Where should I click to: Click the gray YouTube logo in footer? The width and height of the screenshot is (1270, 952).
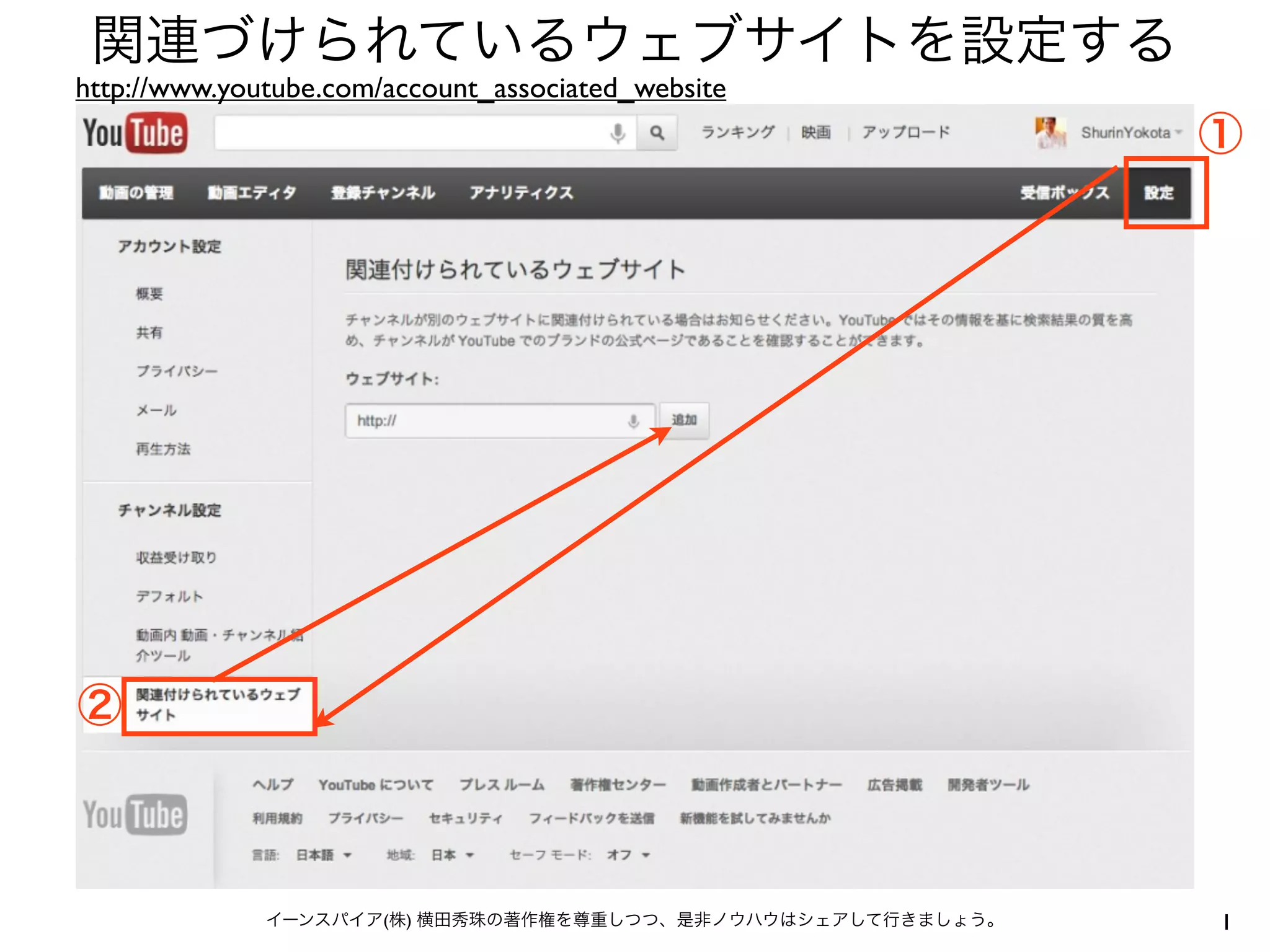point(135,814)
